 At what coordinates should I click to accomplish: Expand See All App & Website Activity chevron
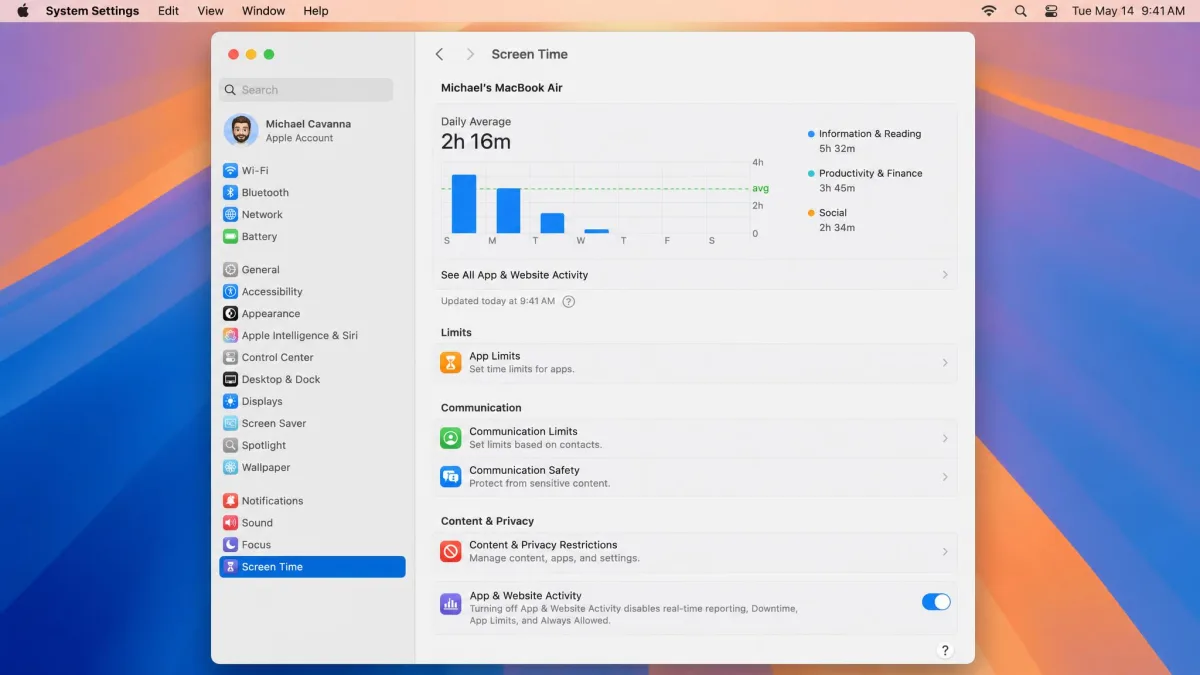click(x=945, y=274)
